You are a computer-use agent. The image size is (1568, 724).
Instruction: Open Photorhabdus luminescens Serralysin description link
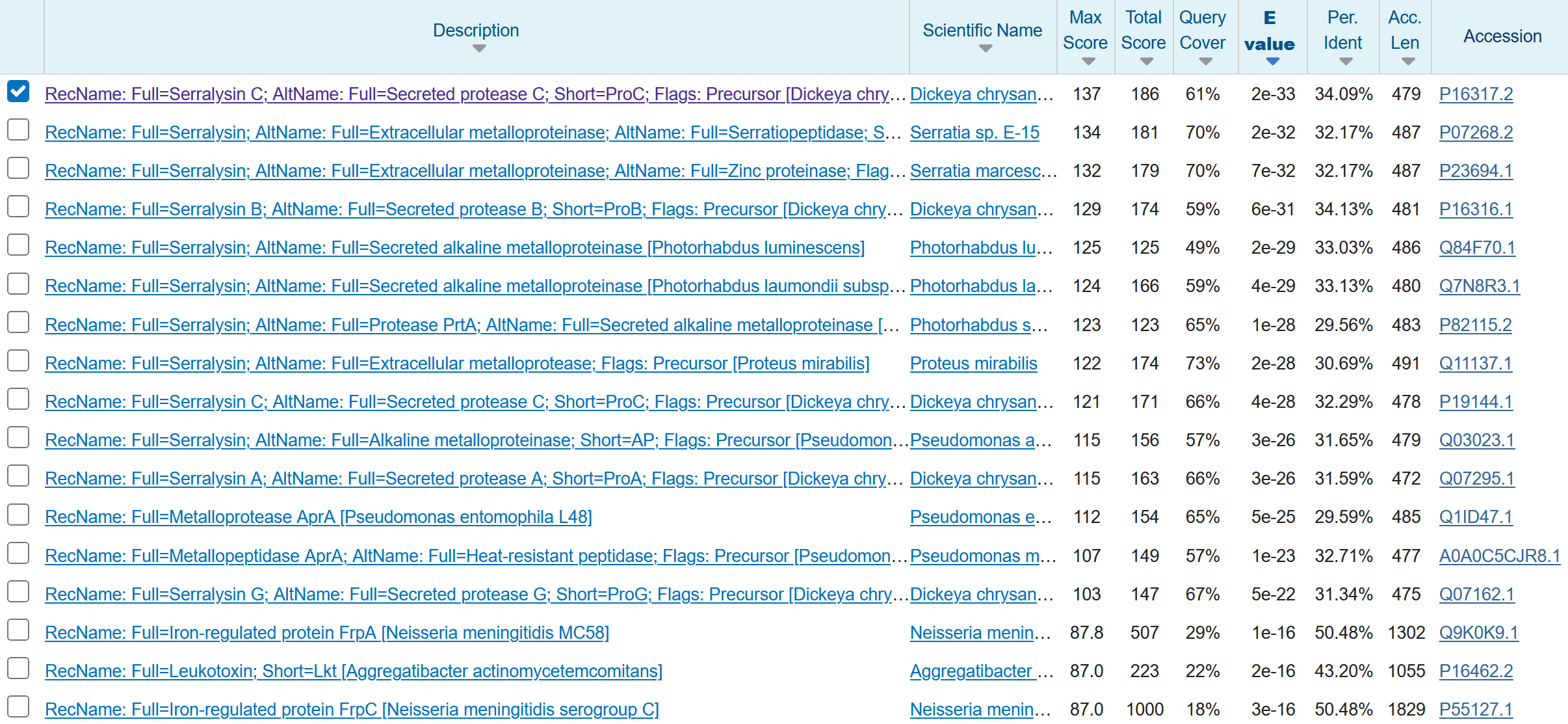coord(454,248)
